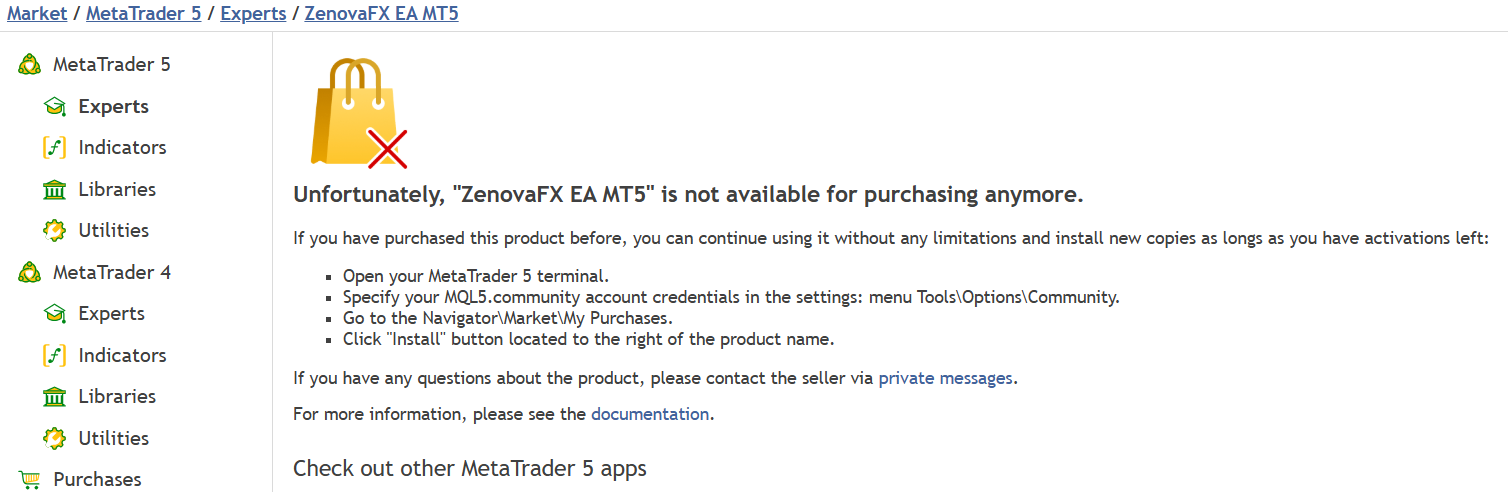Click the MetaTrader 4 logo icon in sidebar

coord(30,273)
